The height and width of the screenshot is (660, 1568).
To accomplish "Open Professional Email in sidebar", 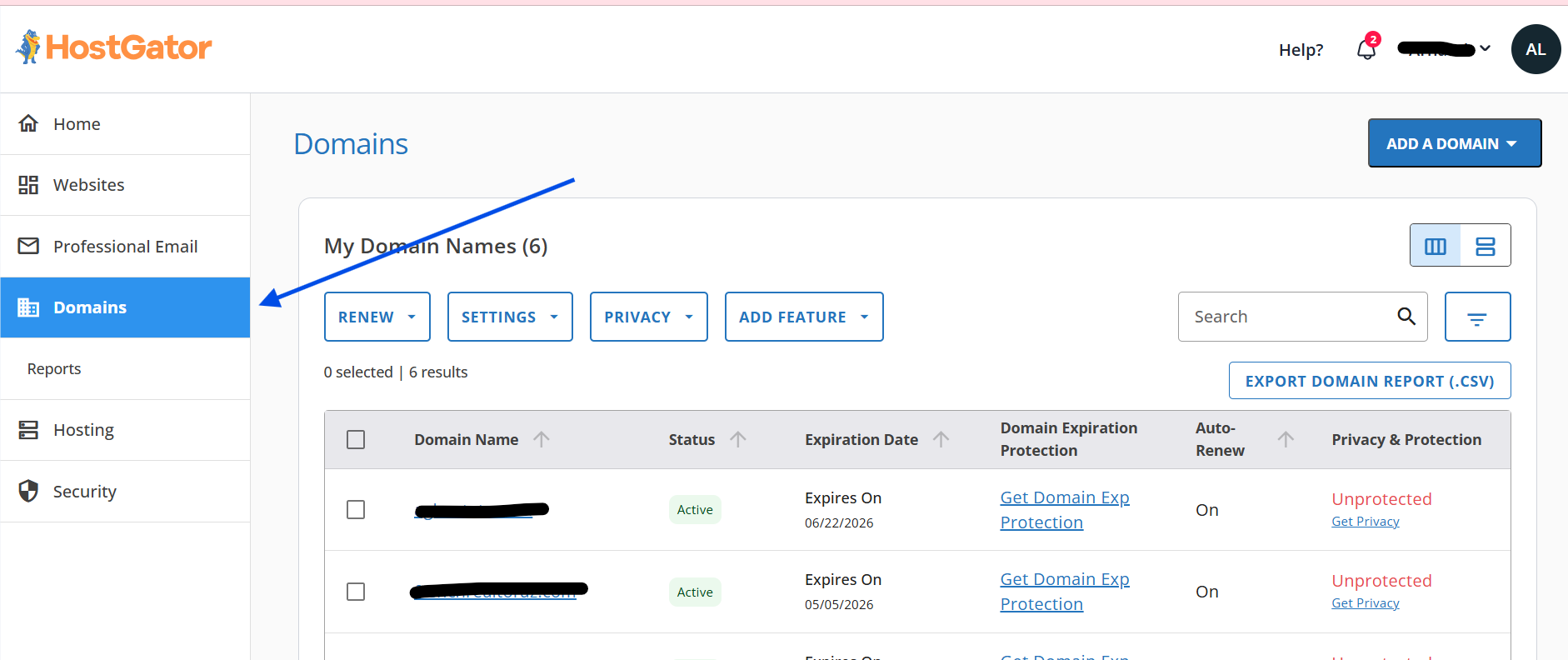I will point(125,247).
